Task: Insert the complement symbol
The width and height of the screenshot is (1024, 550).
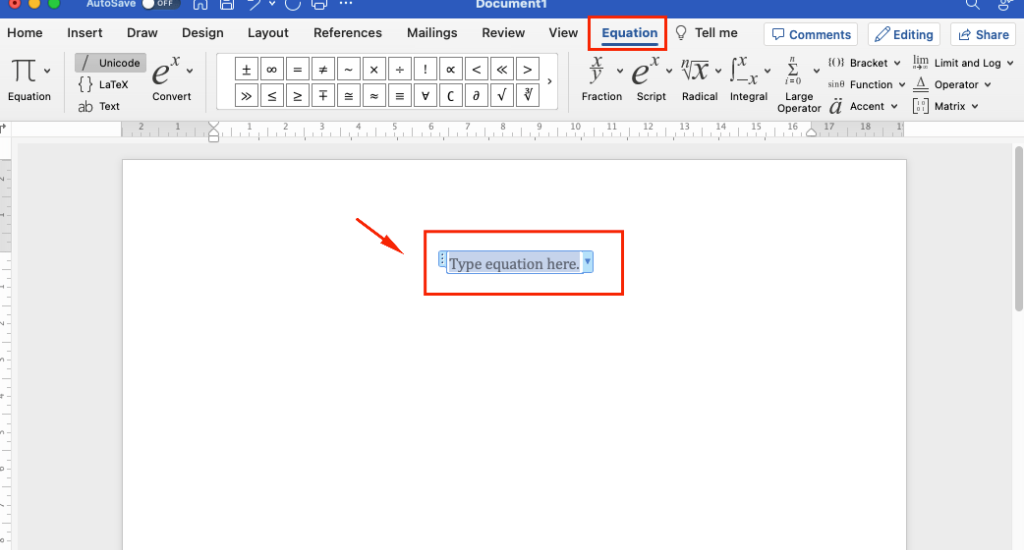Action: coord(451,96)
